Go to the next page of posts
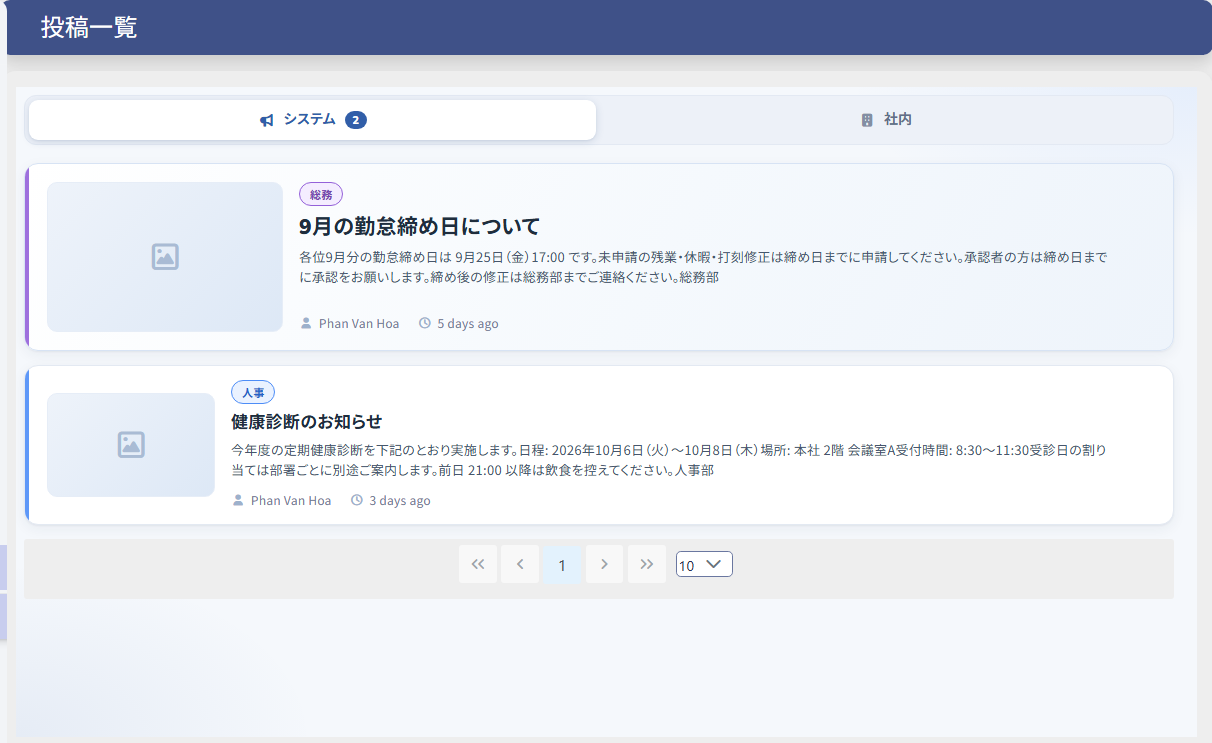The height and width of the screenshot is (743, 1212). click(x=604, y=564)
